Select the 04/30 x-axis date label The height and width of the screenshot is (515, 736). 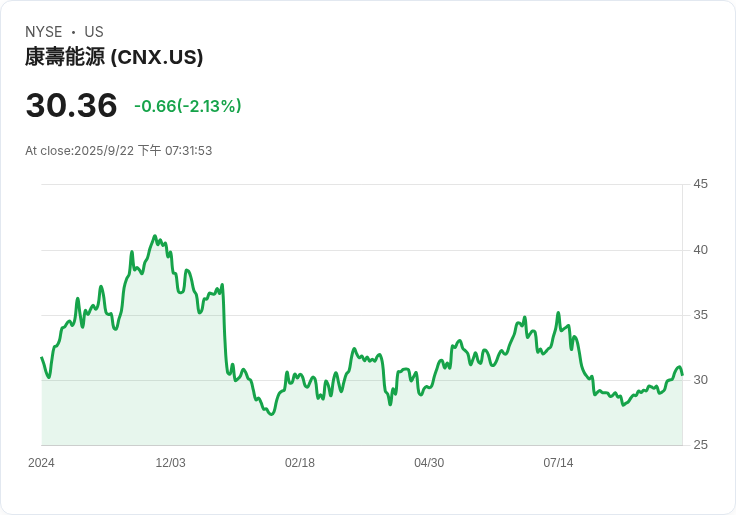click(x=429, y=463)
